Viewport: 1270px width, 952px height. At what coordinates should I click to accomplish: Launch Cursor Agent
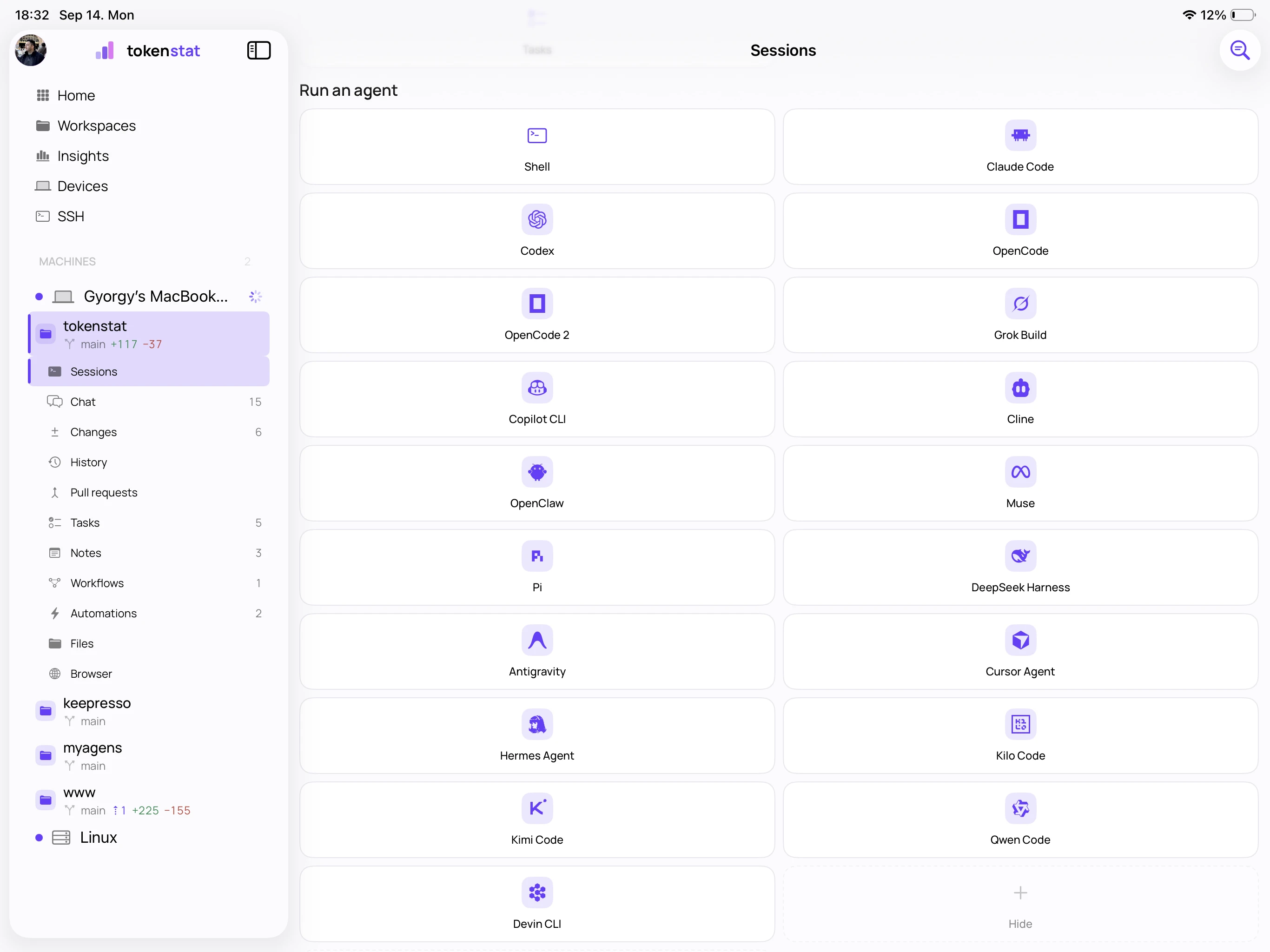pyautogui.click(x=1020, y=651)
